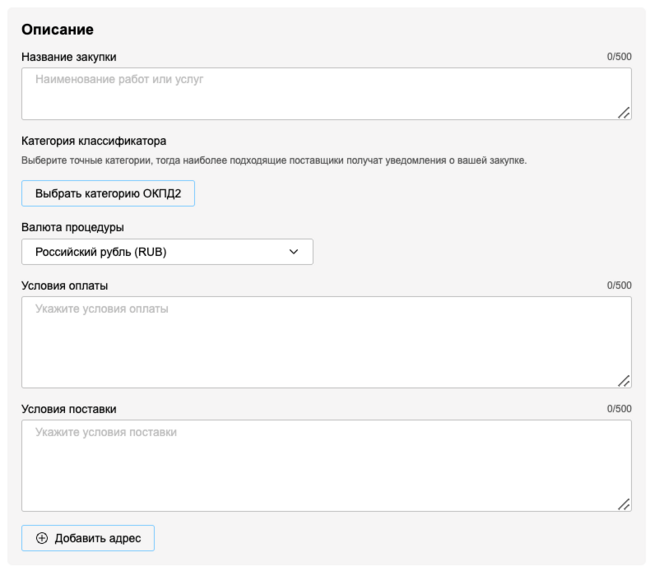The width and height of the screenshot is (650, 571).
Task: Click the resize corner of Условия поставки textarea
Action: coord(624,505)
